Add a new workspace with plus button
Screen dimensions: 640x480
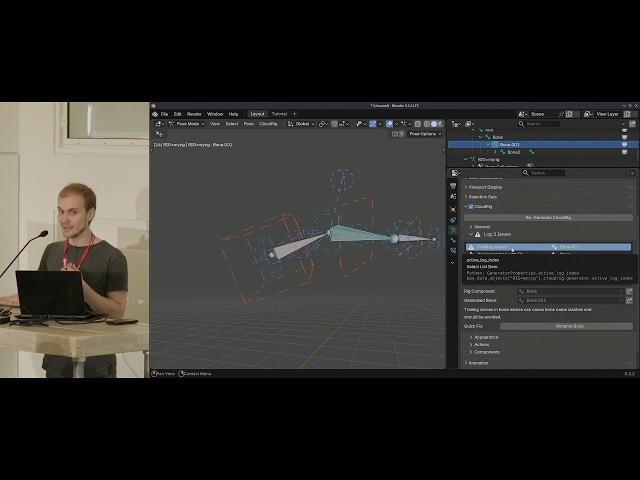coord(295,114)
